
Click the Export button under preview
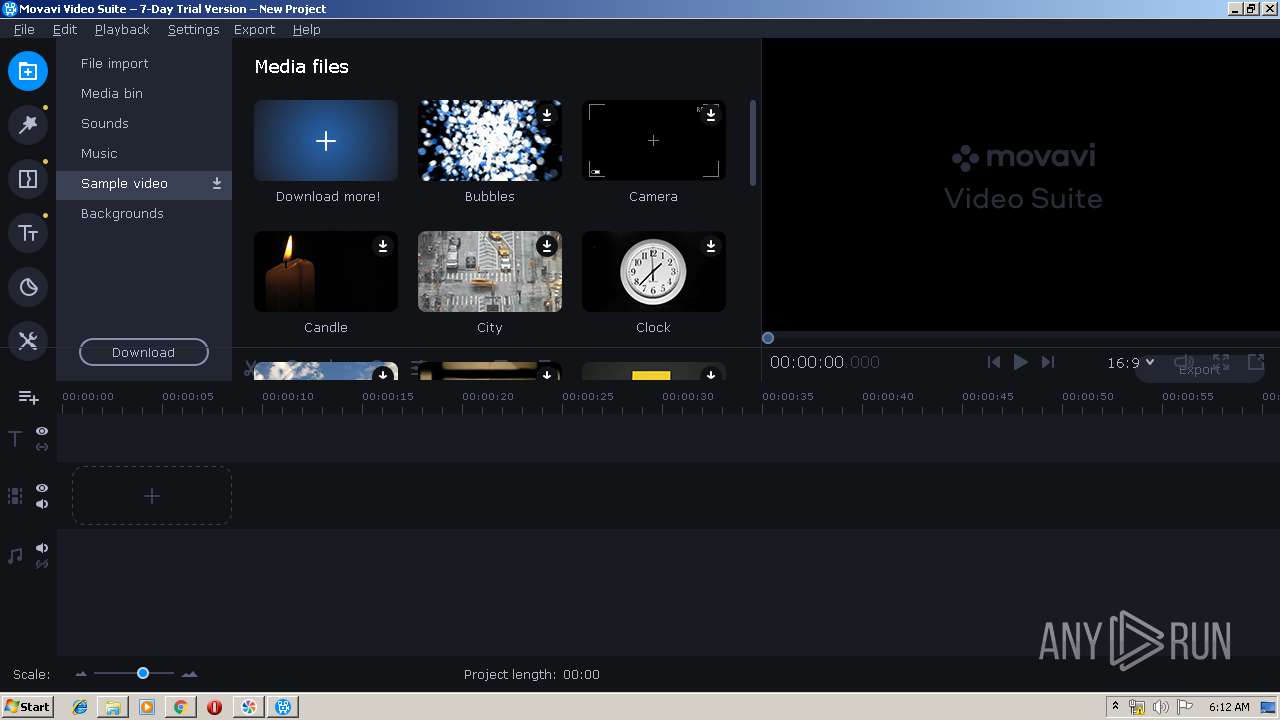click(x=1199, y=370)
